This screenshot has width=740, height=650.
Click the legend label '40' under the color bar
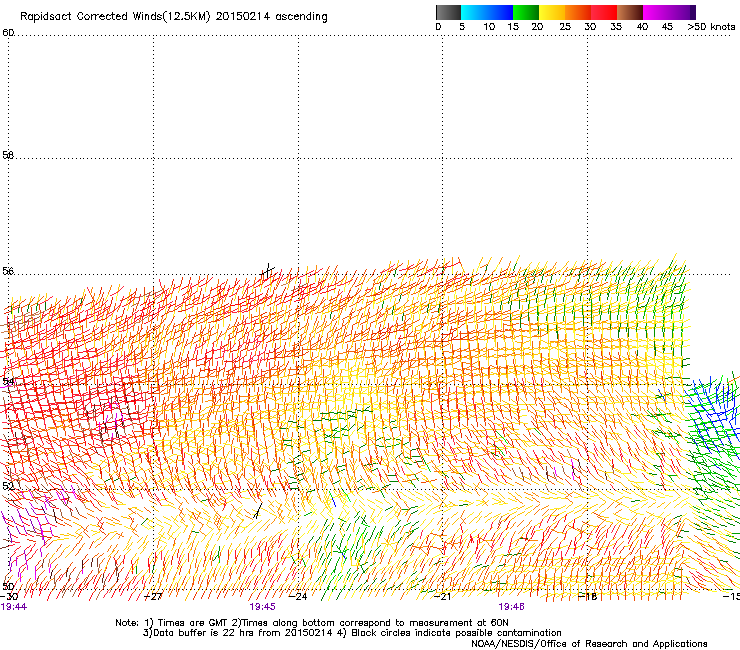642,27
